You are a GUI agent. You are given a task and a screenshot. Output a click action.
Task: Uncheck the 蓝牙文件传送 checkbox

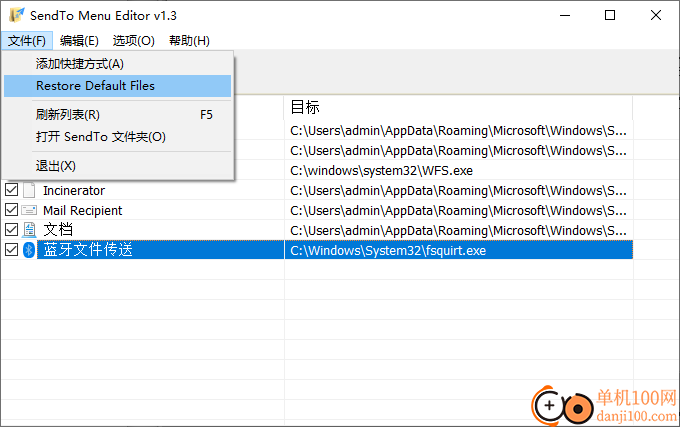click(11, 250)
